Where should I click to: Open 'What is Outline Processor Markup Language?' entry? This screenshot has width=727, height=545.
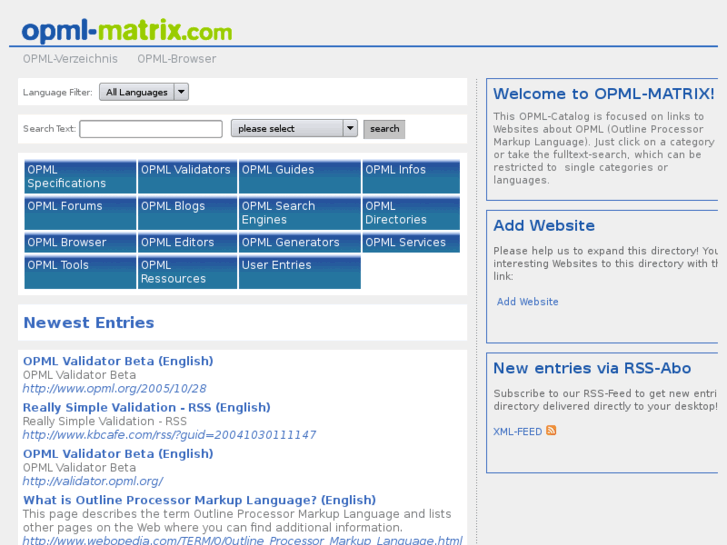[199, 500]
